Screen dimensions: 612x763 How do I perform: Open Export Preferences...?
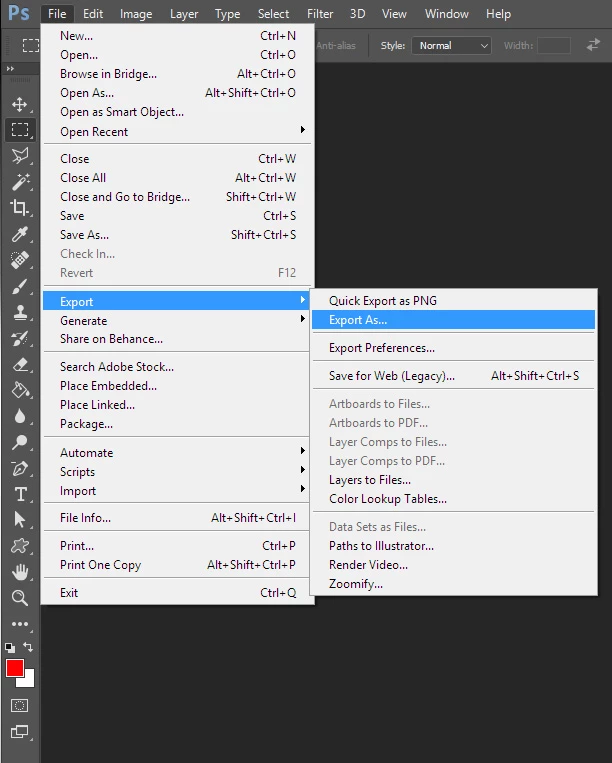453,347
